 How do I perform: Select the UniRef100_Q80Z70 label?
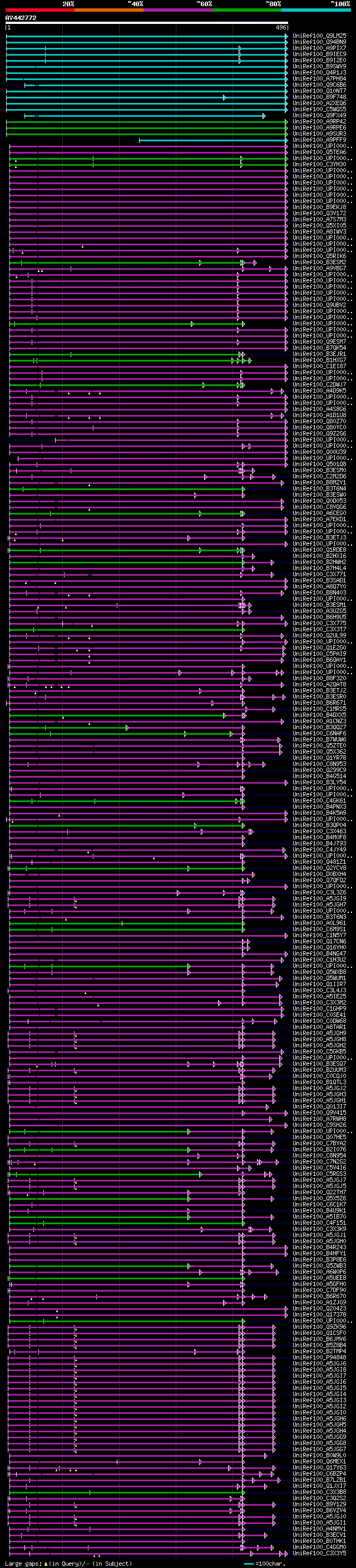319,421
